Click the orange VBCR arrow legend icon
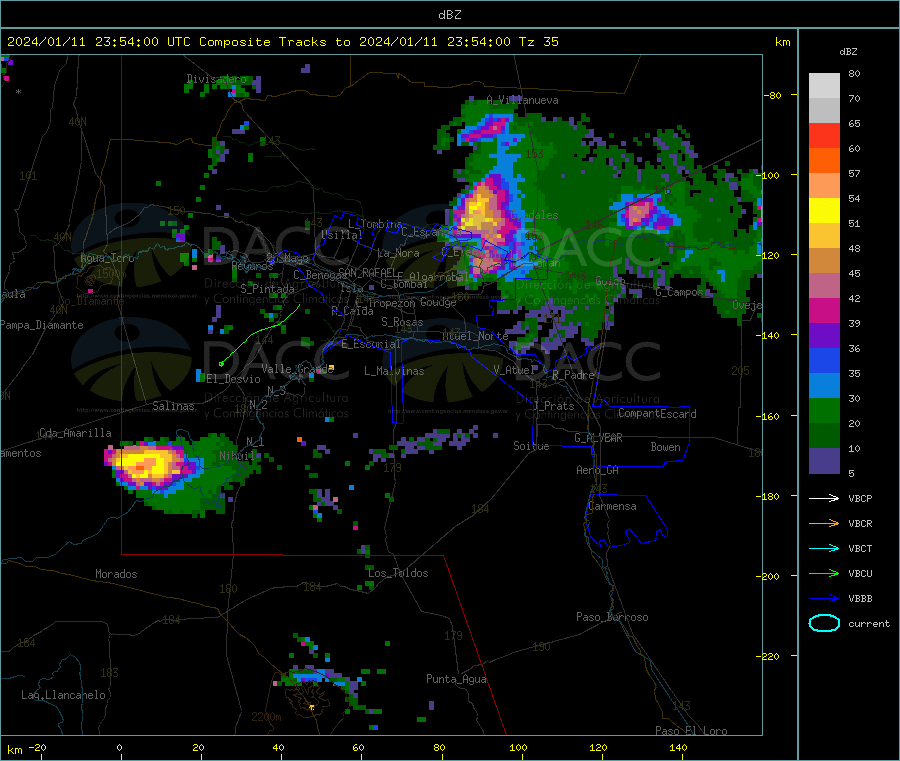This screenshot has height=761, width=900. 824,523
